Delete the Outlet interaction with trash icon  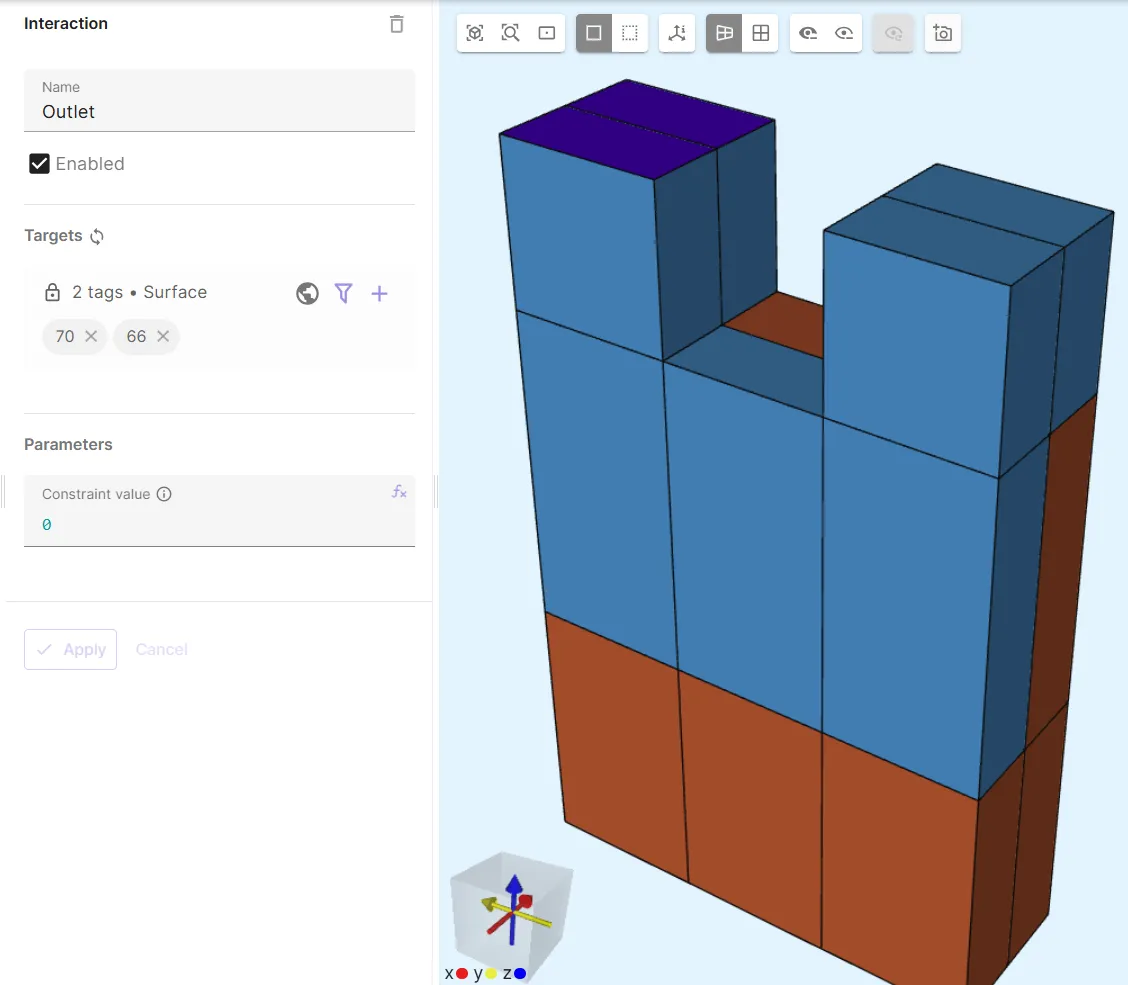397,24
